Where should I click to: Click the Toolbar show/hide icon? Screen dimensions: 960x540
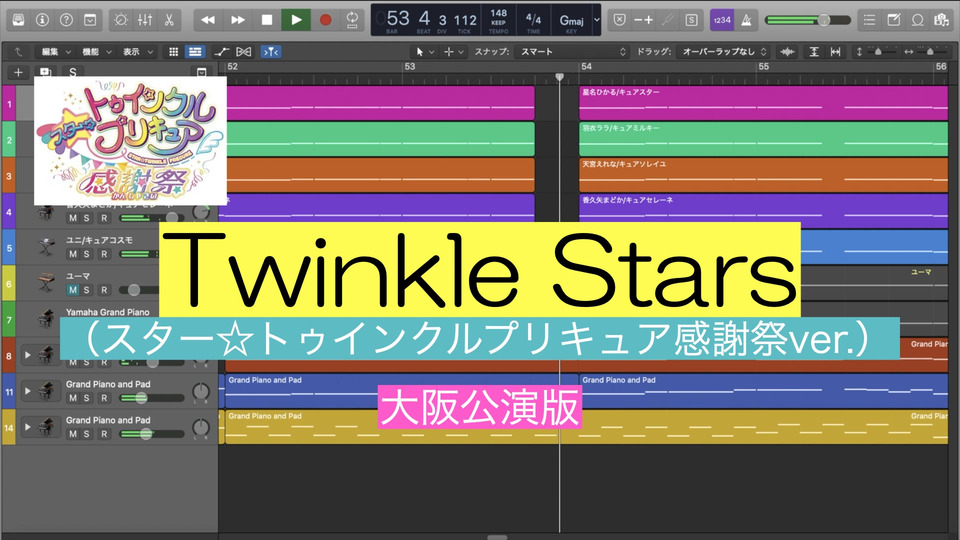(x=90, y=20)
